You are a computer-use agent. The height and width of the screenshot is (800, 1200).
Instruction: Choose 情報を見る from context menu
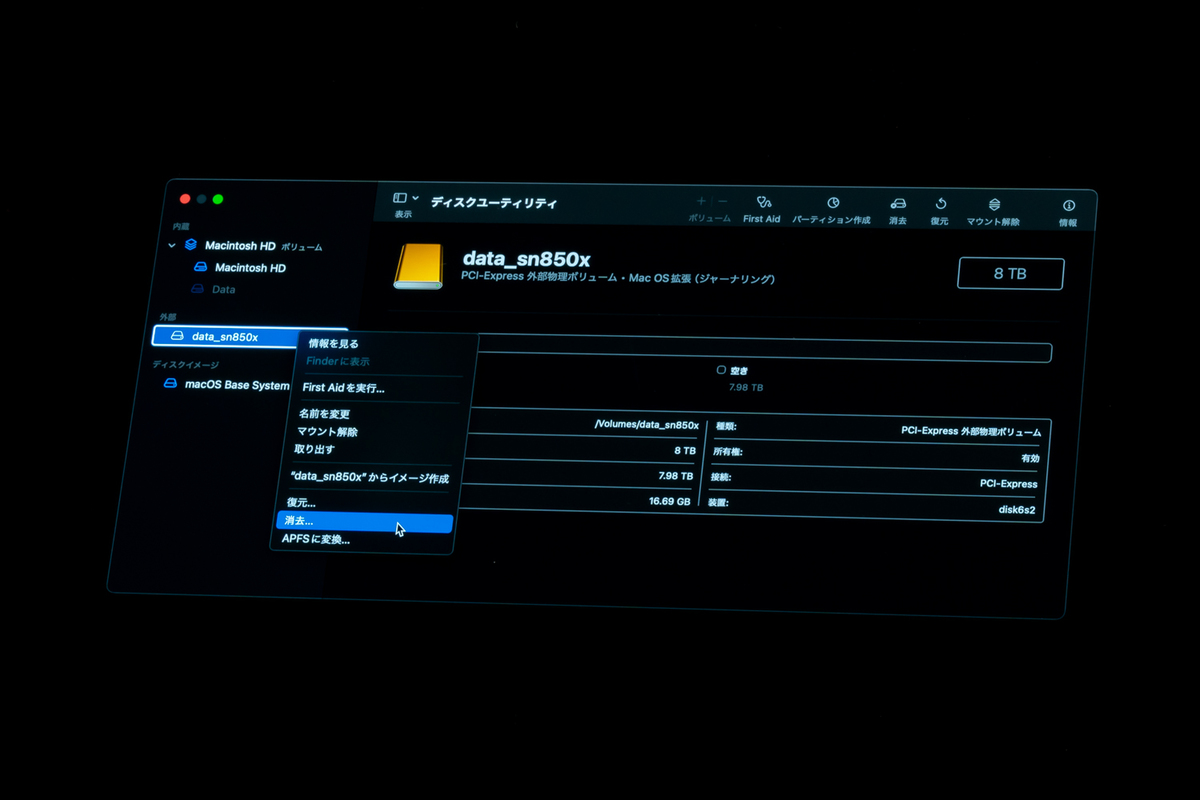click(x=334, y=343)
